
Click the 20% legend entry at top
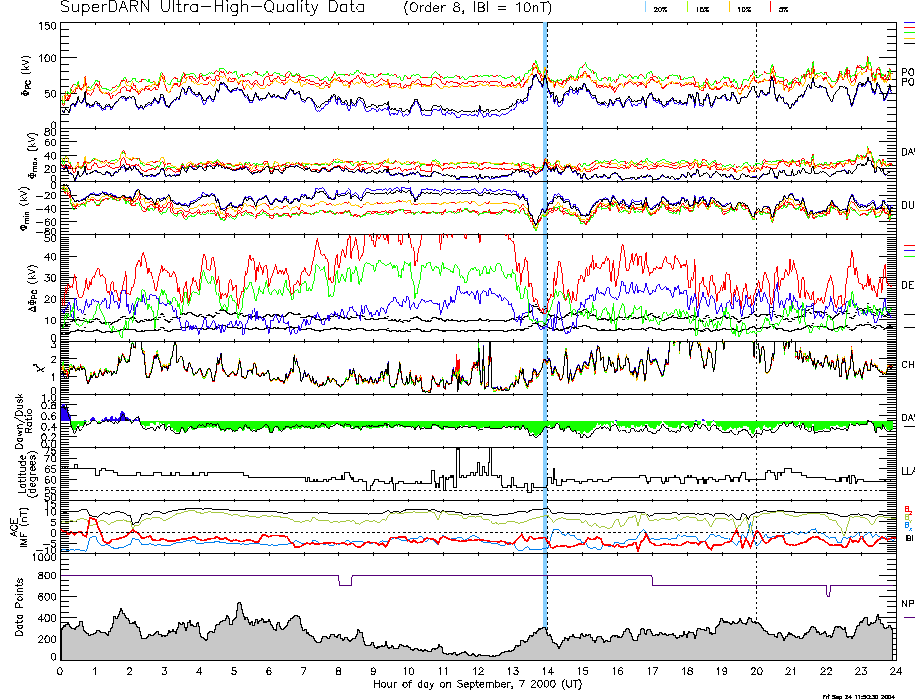click(660, 7)
